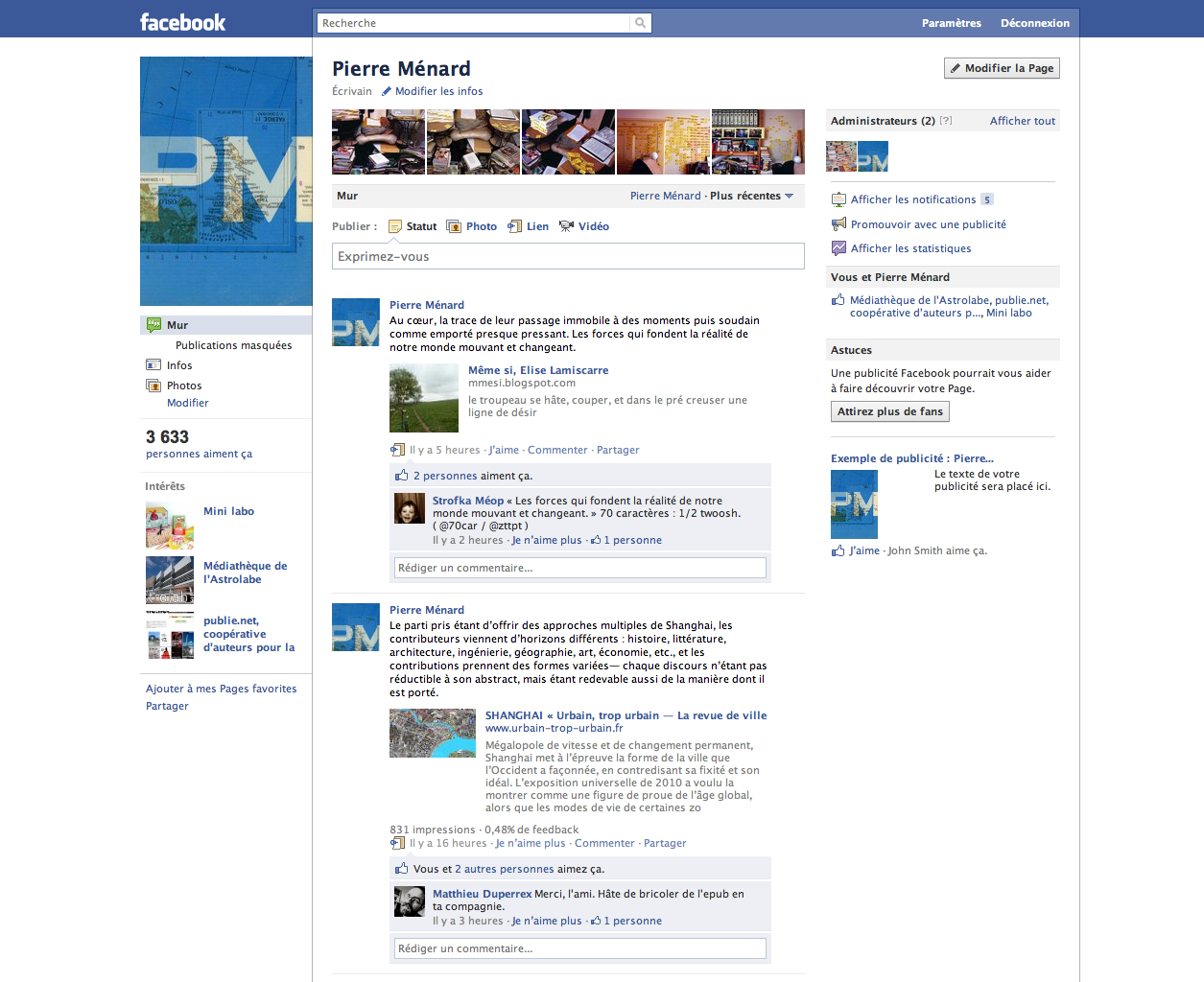
Task: Click the notifications icon in admin panel
Action: [x=838, y=199]
